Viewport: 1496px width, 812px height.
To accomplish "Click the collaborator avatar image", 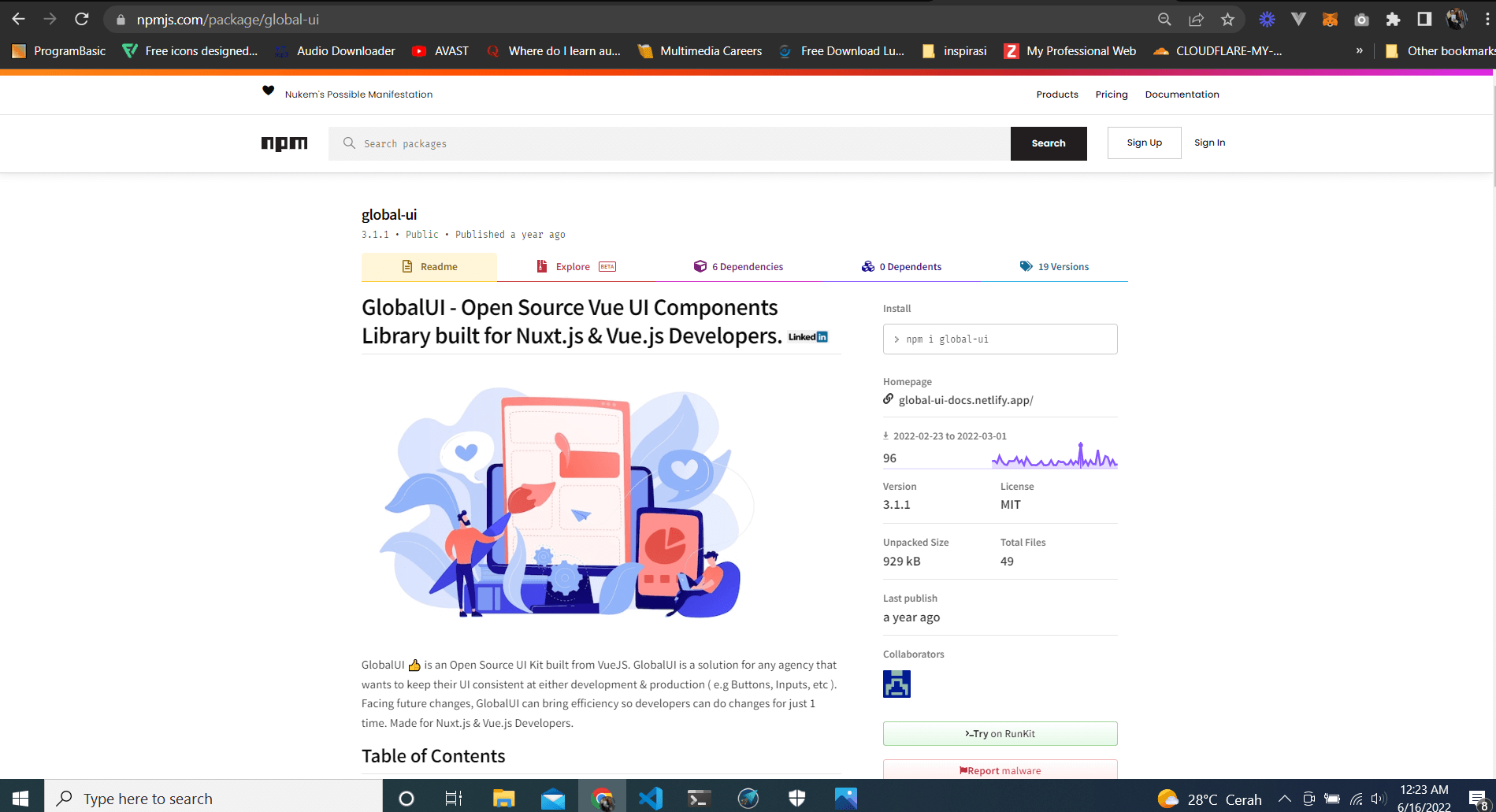I will (896, 684).
